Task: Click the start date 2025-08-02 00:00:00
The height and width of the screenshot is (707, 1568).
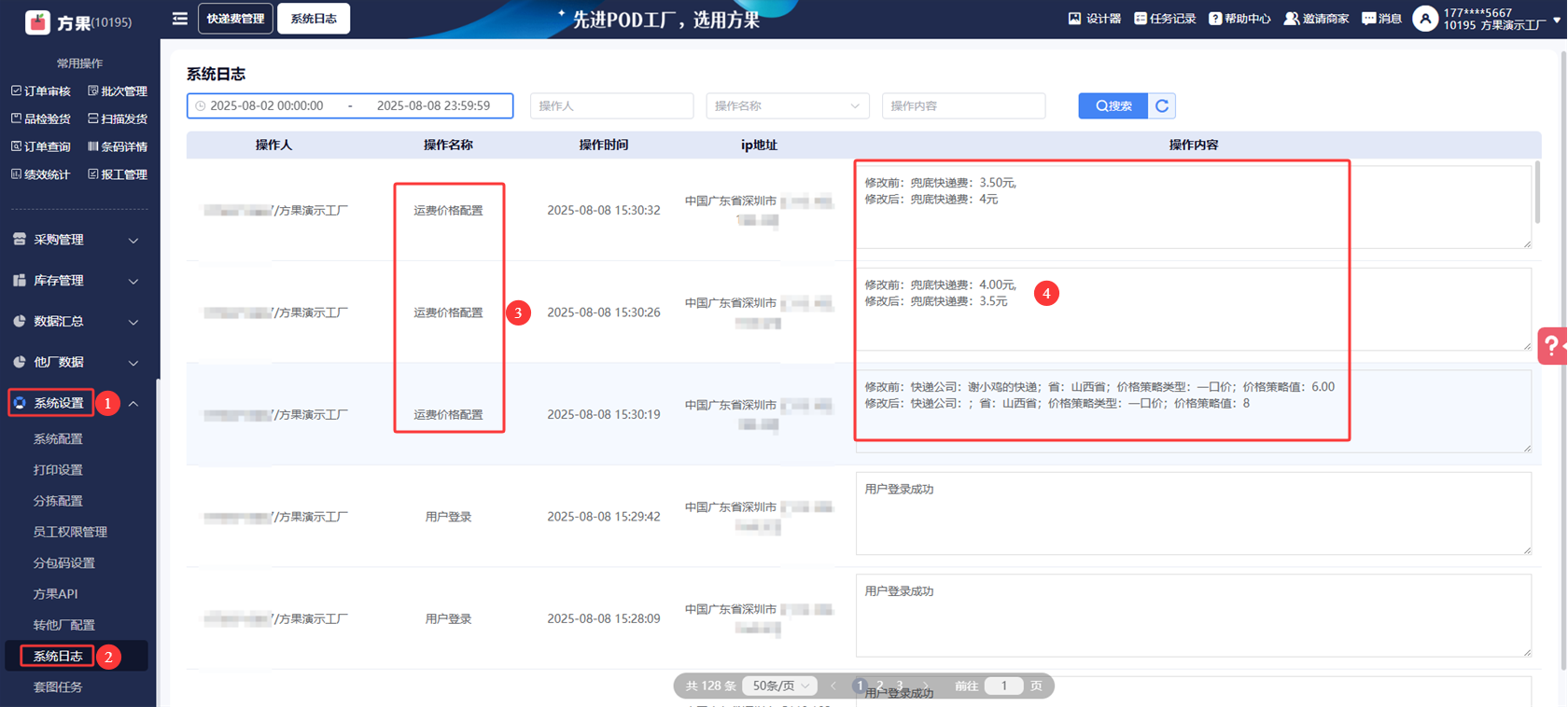Action: tap(267, 106)
